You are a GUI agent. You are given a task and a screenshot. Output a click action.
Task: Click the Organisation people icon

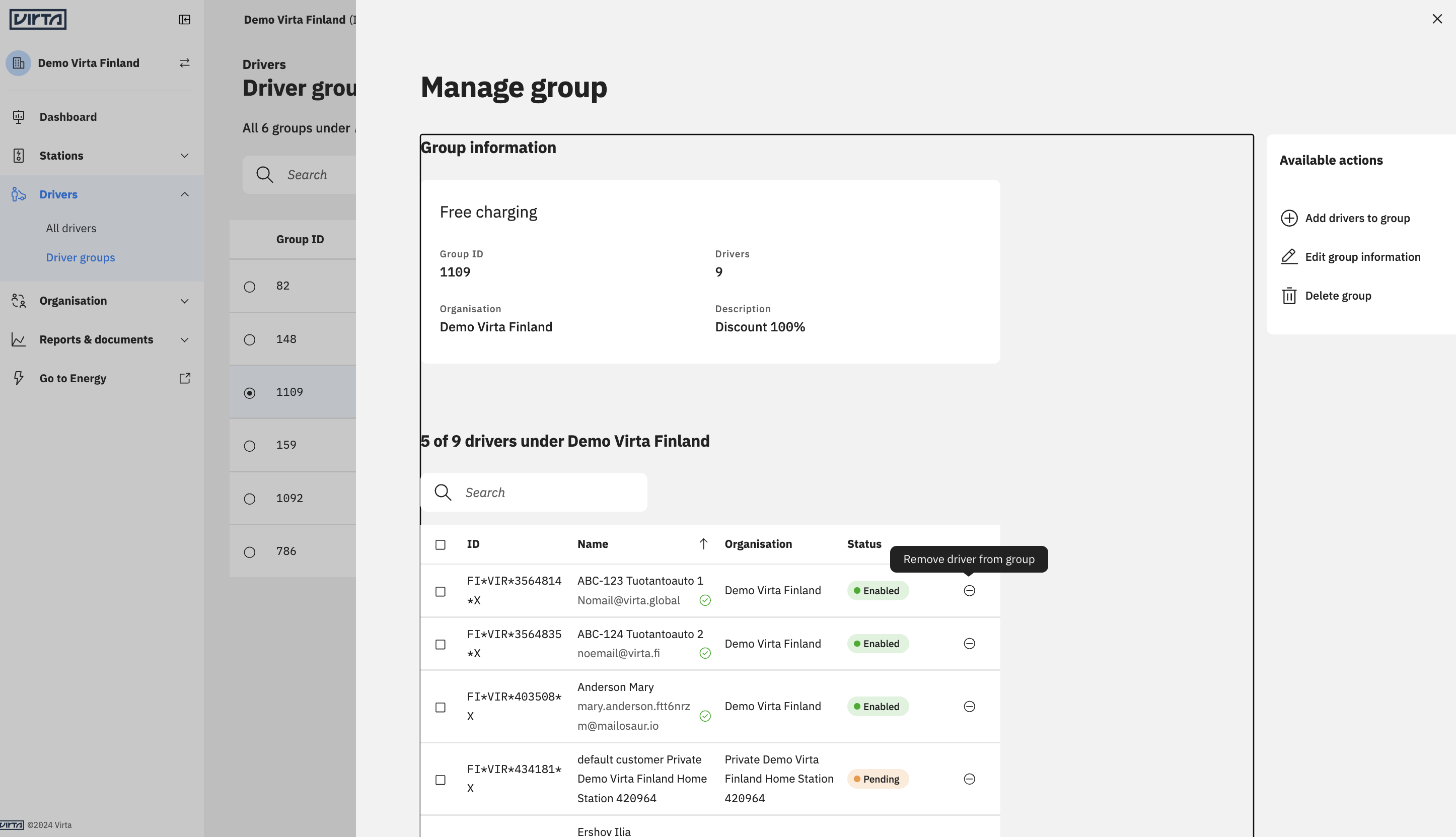pyautogui.click(x=19, y=301)
